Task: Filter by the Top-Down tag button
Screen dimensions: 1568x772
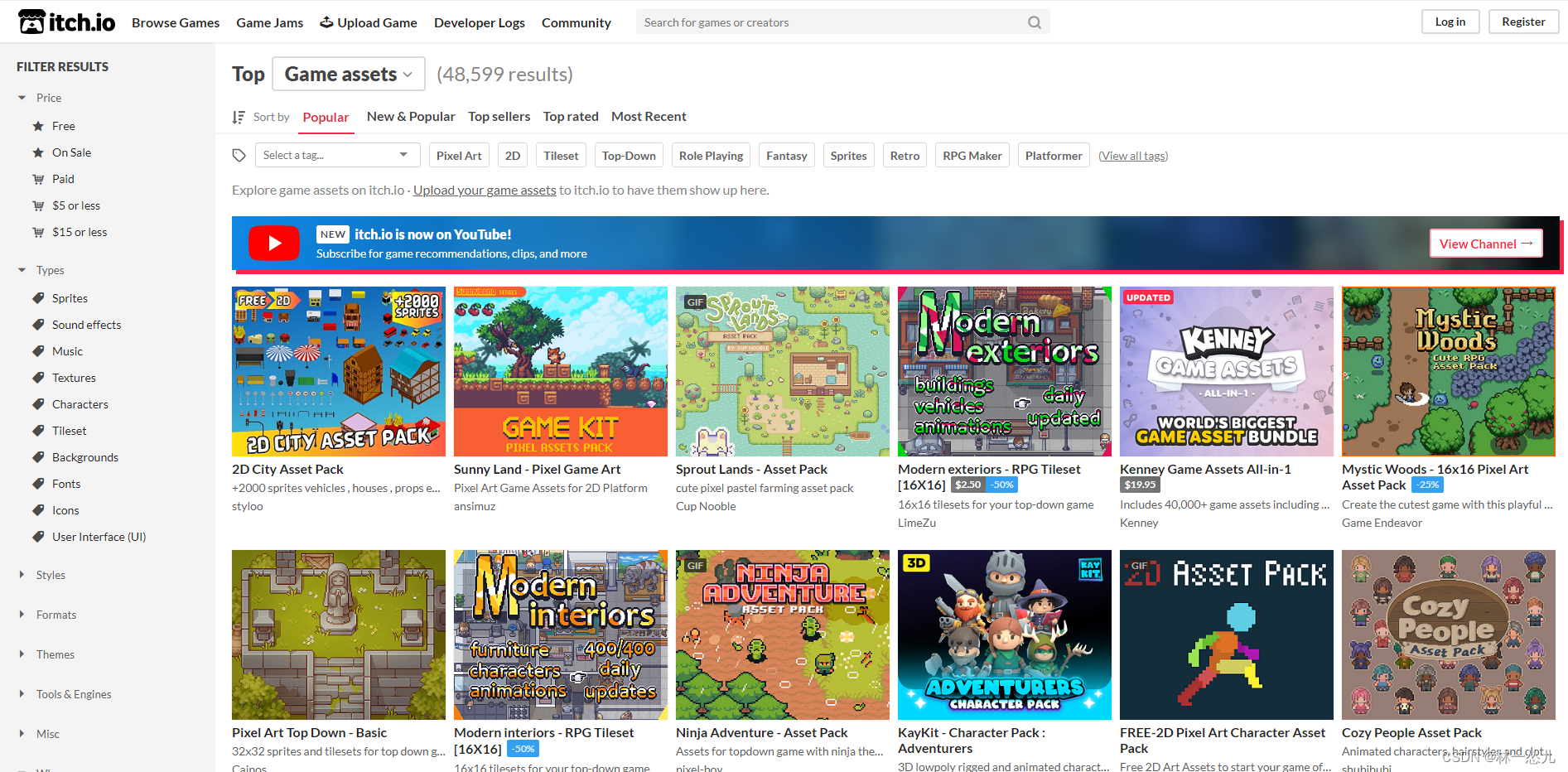Action: point(629,155)
